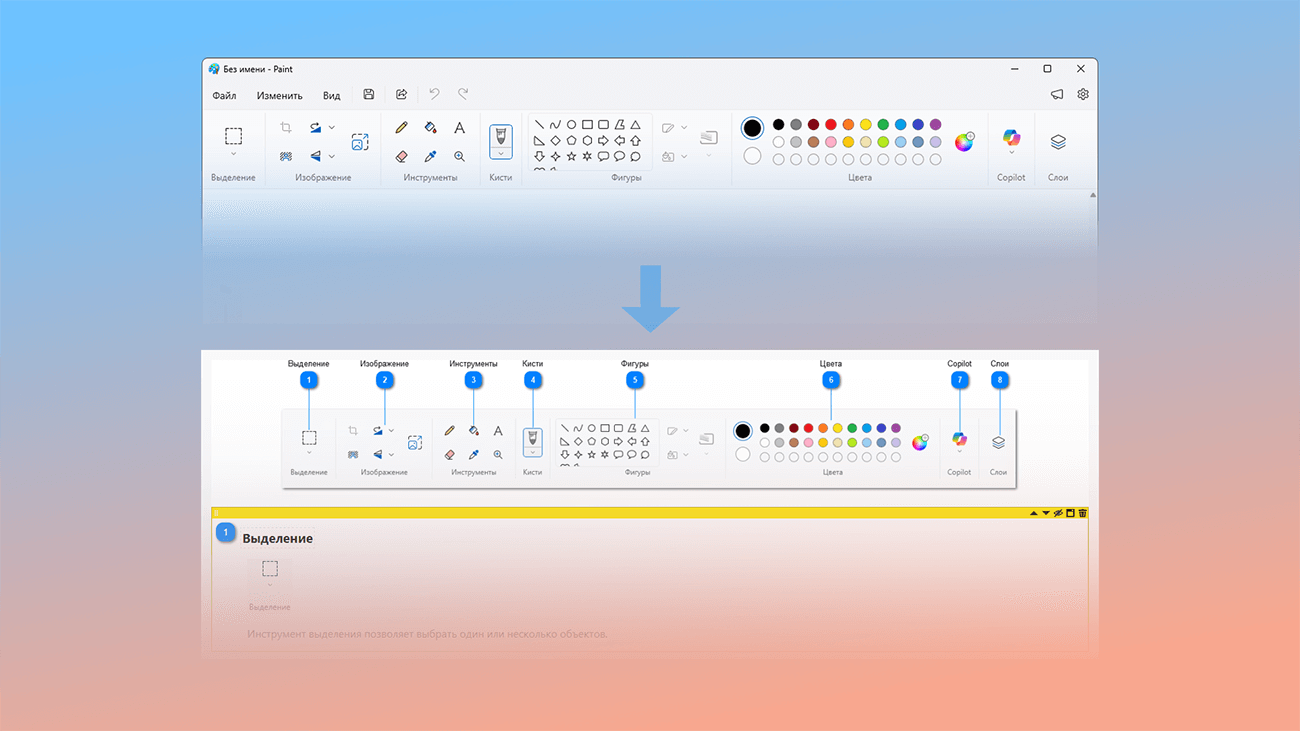Pick the Fill bucket tool in Paint window
Viewport: 1300px width, 731px height.
[430, 128]
